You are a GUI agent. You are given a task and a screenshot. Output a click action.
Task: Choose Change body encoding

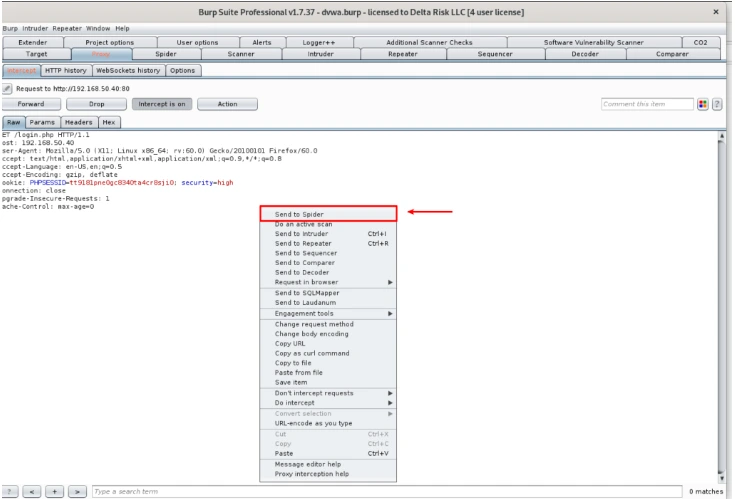(x=328, y=334)
